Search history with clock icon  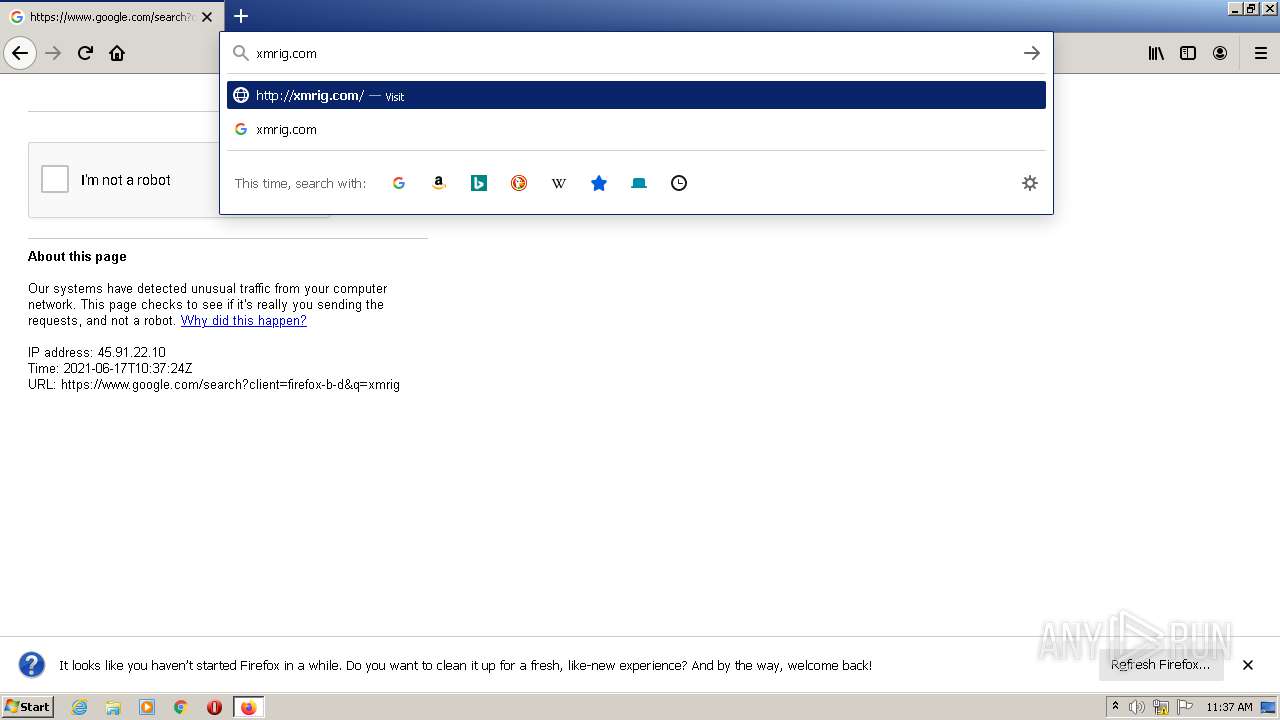(x=679, y=183)
